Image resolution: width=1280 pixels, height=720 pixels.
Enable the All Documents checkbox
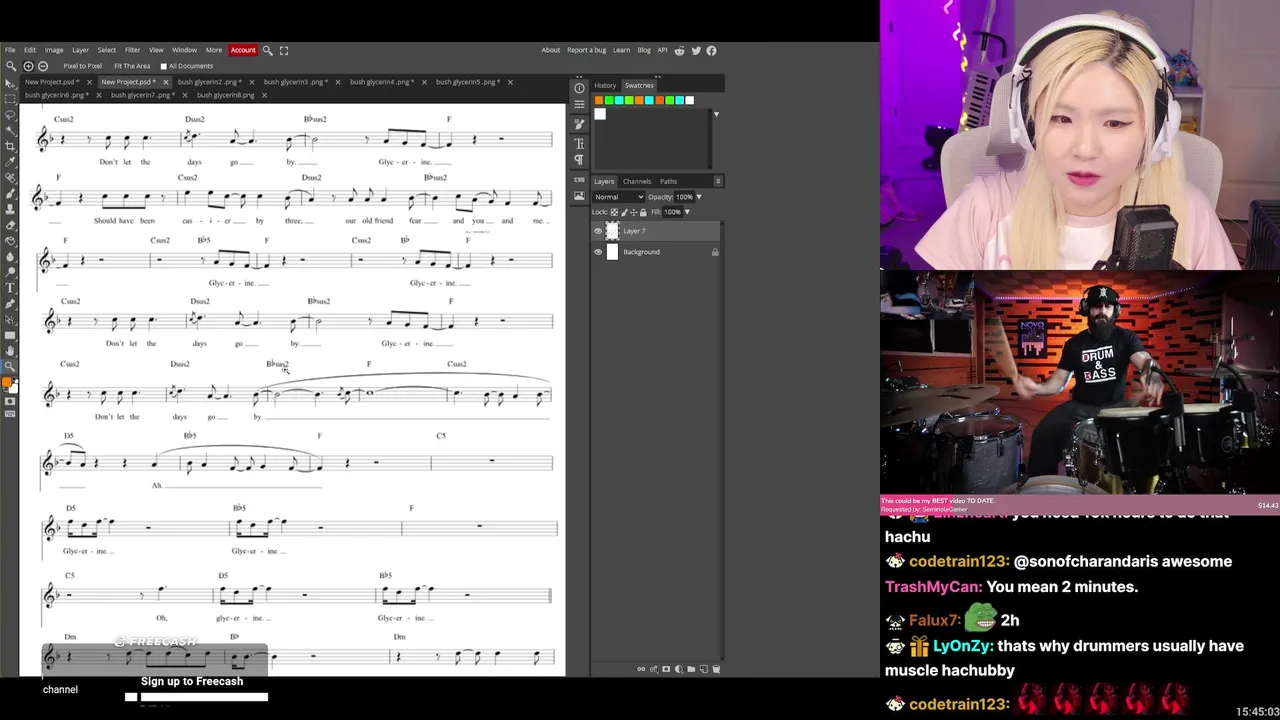tap(164, 66)
